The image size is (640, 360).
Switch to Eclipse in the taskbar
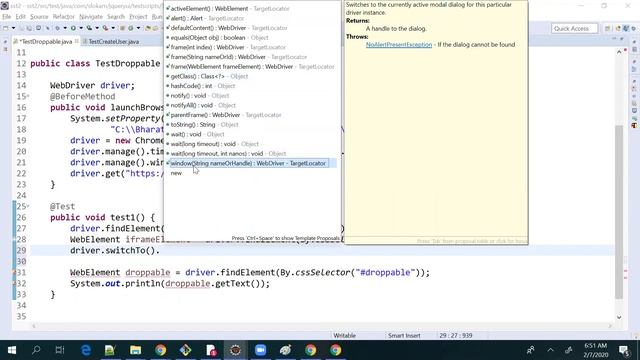(235, 350)
